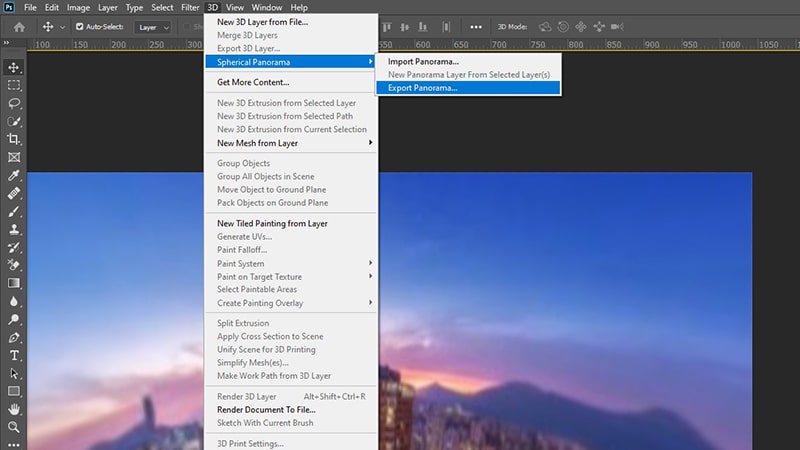This screenshot has height=450, width=800.
Task: Click the align top edges icon
Action: [x=387, y=27]
